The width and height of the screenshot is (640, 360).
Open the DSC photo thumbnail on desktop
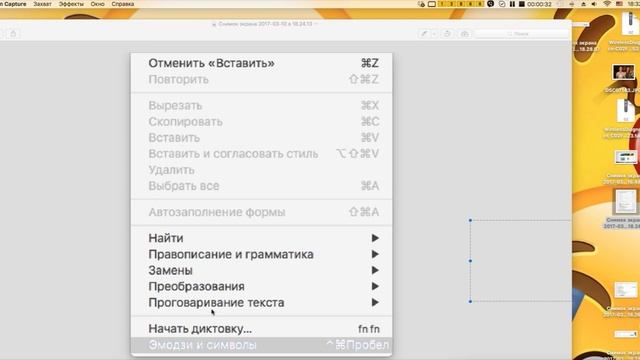tap(623, 72)
